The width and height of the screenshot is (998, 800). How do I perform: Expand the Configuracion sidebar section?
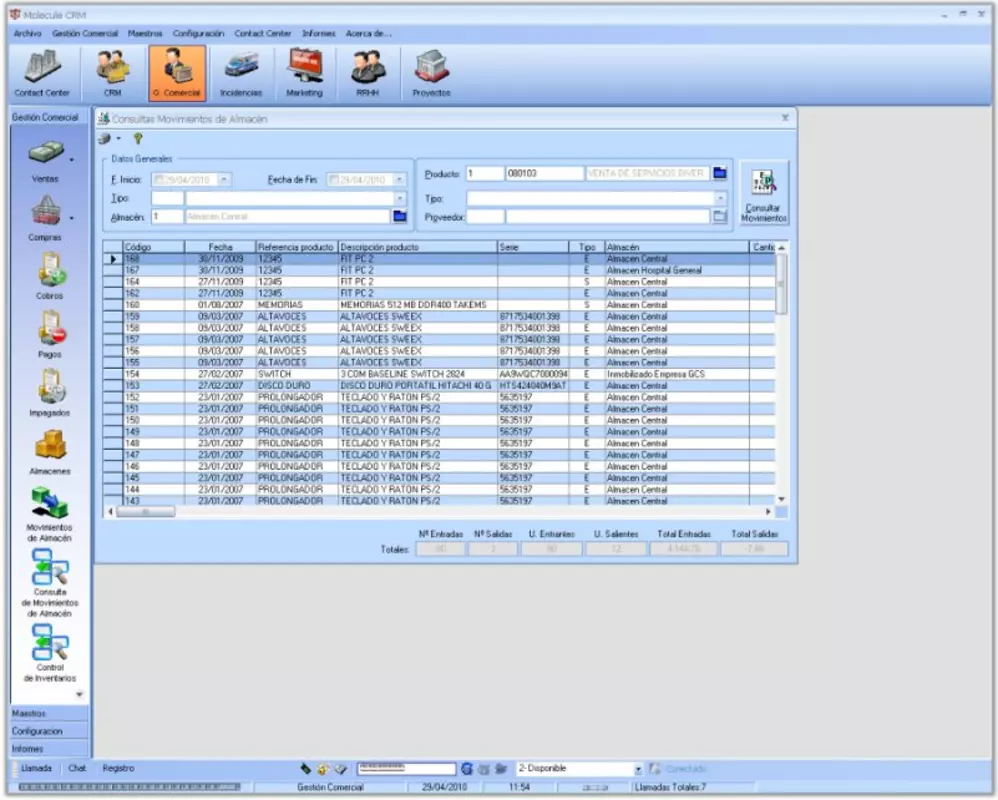50,731
